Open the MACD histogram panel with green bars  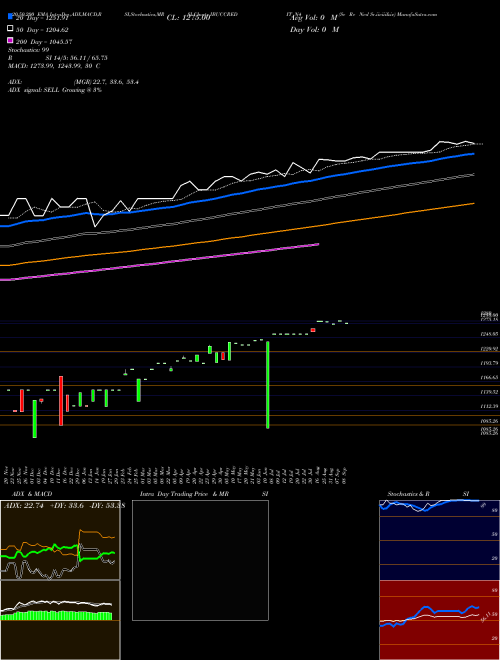(x=60, y=620)
